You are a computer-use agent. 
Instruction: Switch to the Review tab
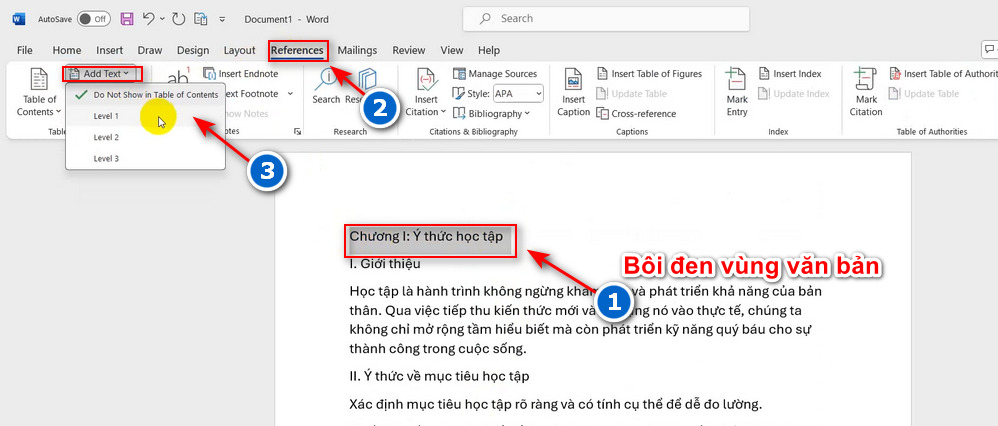point(409,50)
